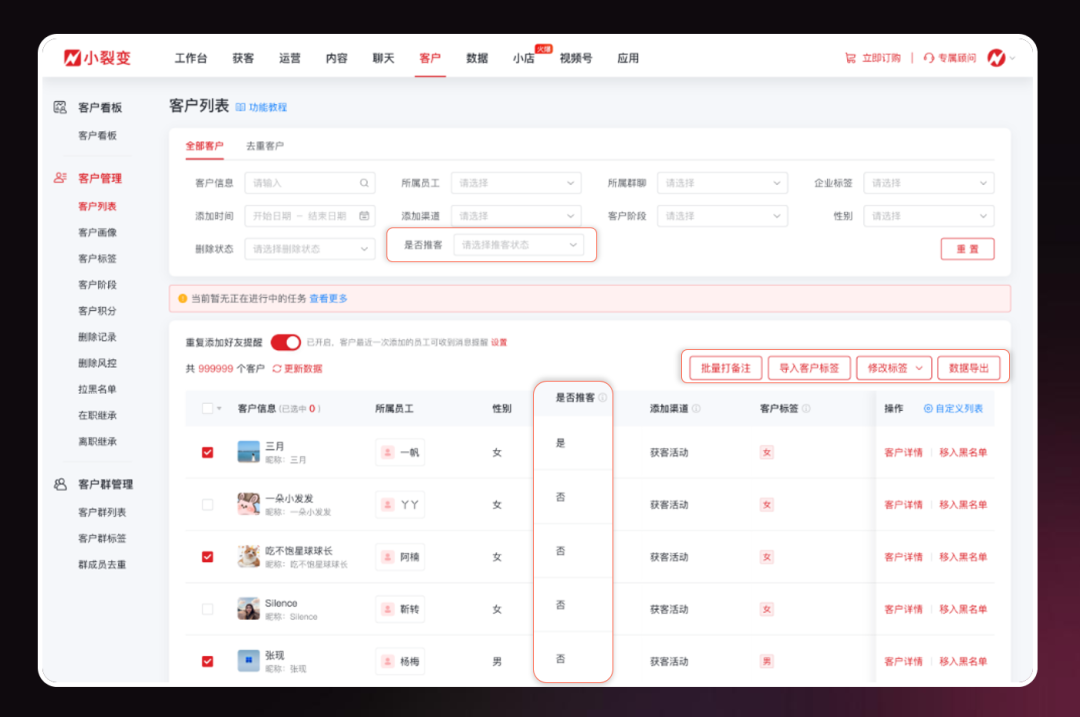Click the info icon next to 是否推客
Viewport: 1080px width, 717px height.
[x=602, y=397]
